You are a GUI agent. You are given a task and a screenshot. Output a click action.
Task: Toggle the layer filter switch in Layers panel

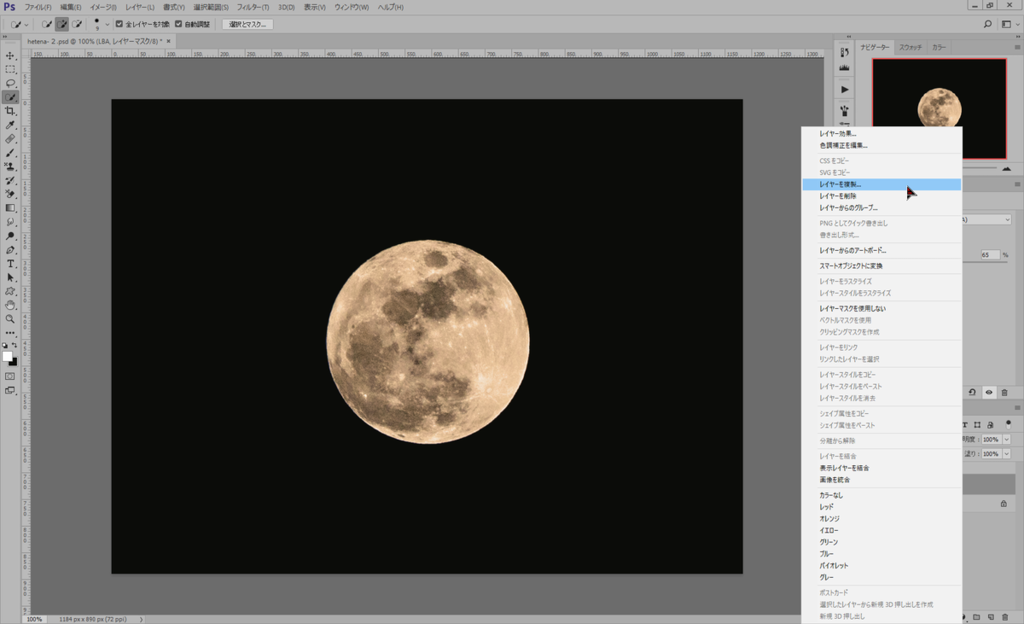pos(1008,424)
